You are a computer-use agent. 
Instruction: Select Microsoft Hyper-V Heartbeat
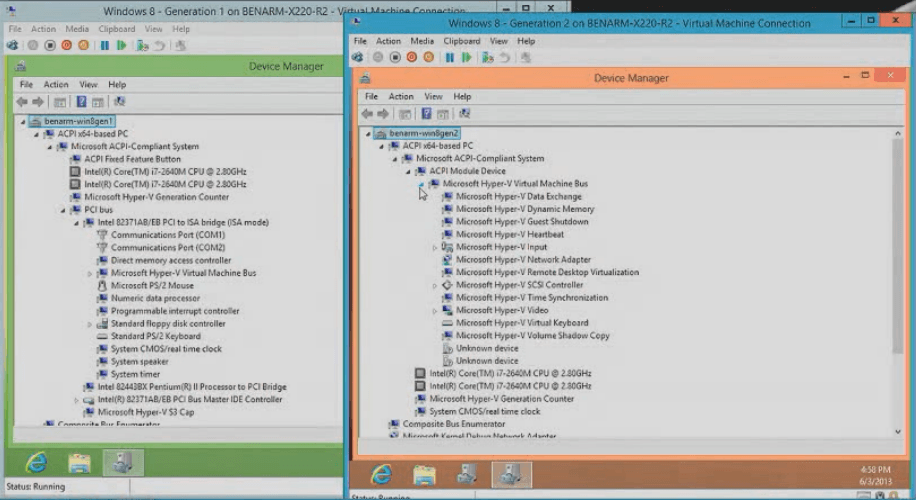coord(510,234)
